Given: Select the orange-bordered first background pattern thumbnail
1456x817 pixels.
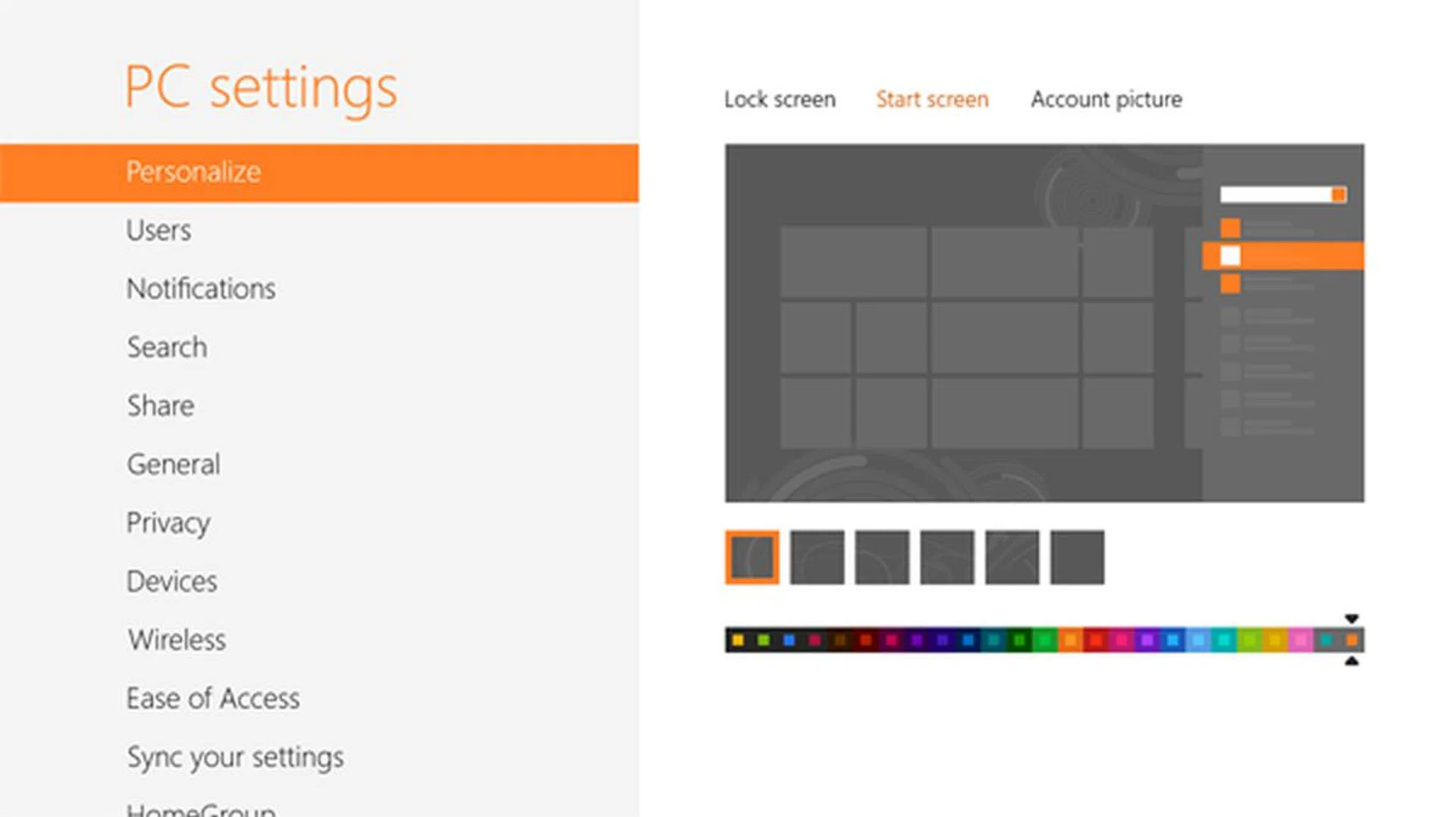Looking at the screenshot, I should pos(752,558).
